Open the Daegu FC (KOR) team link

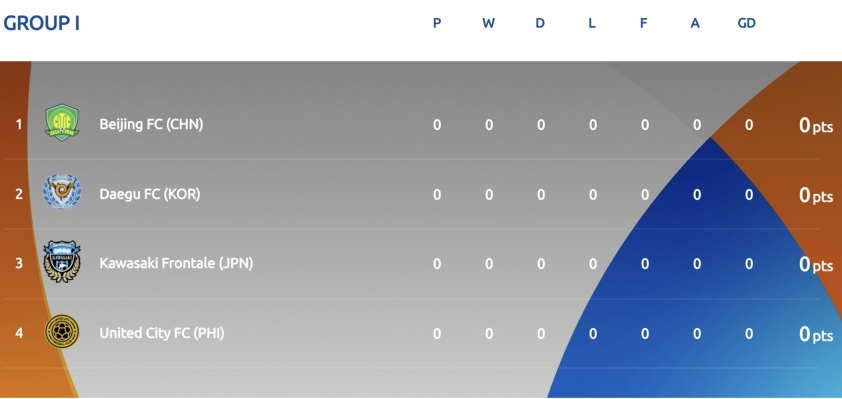(x=150, y=194)
